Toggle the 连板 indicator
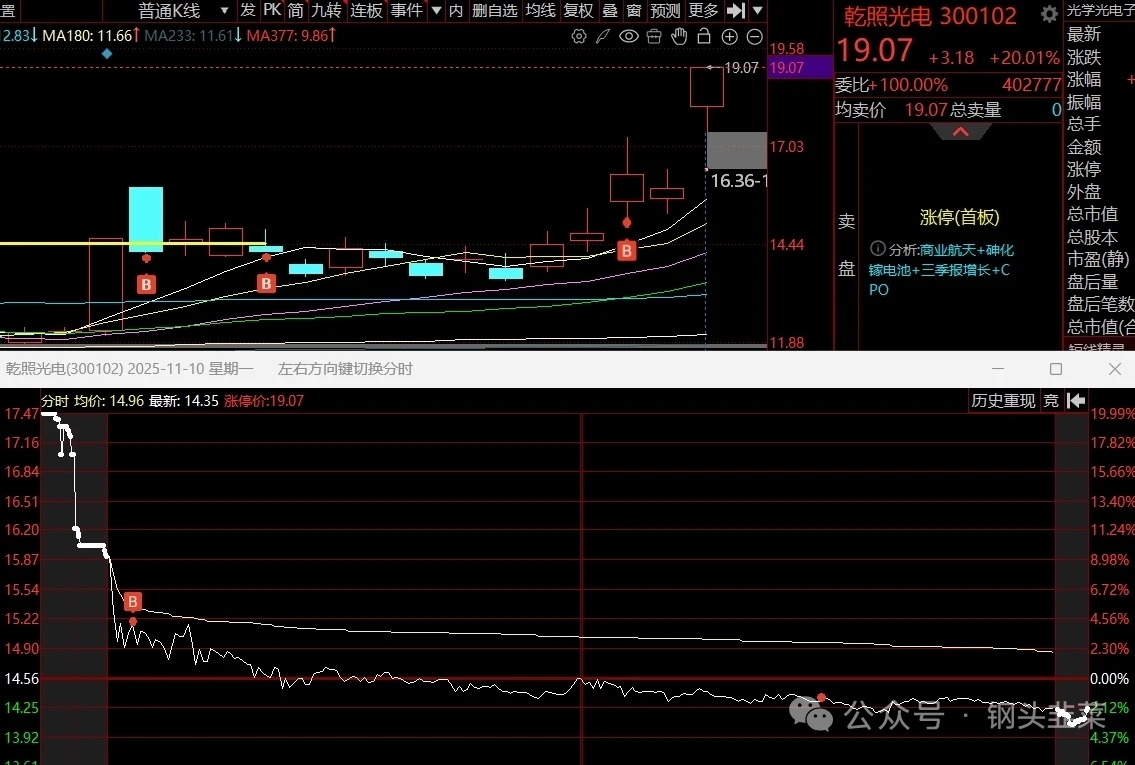Screen dimensions: 1135x765 [366, 10]
